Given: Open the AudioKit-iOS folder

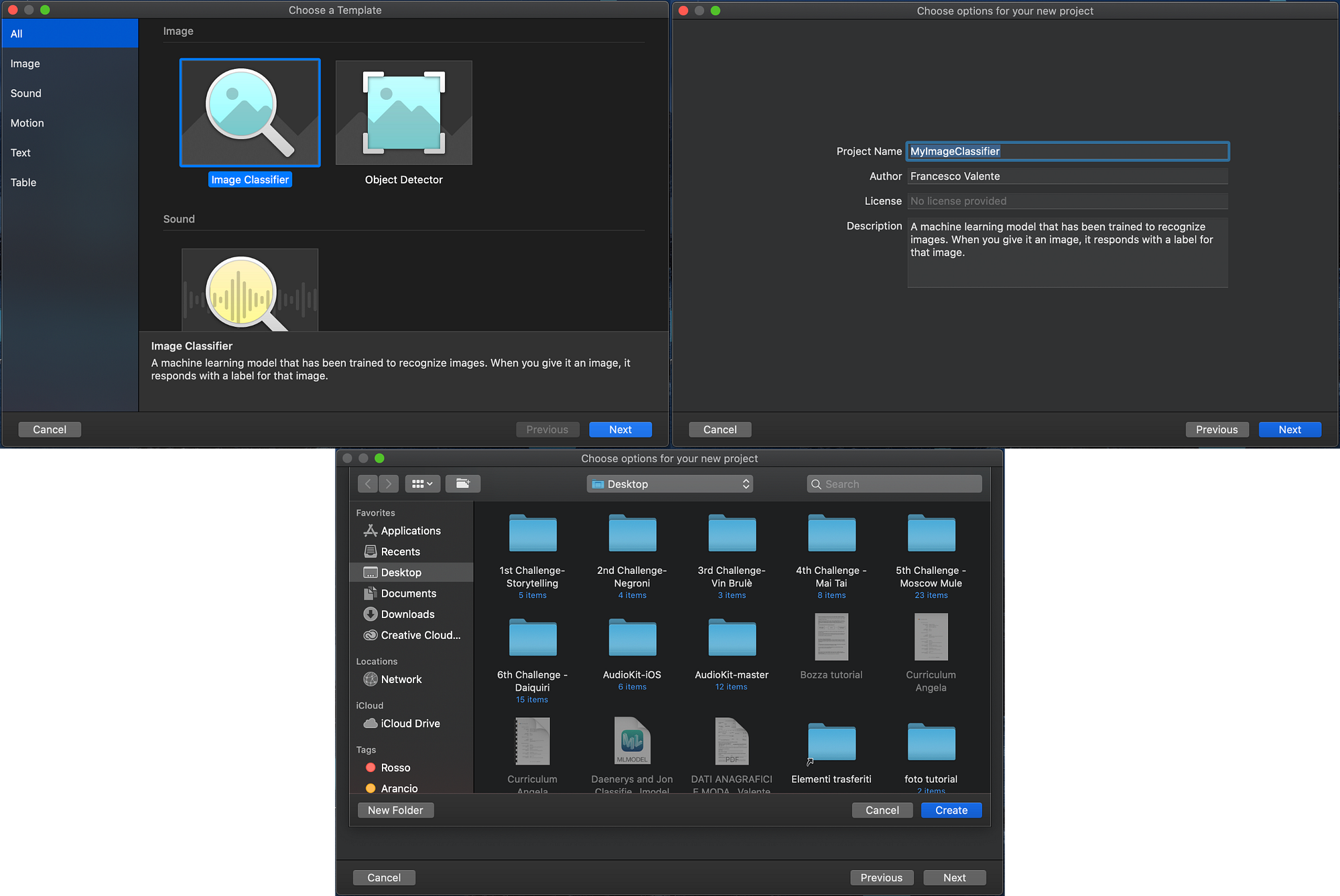Looking at the screenshot, I should pyautogui.click(x=632, y=638).
